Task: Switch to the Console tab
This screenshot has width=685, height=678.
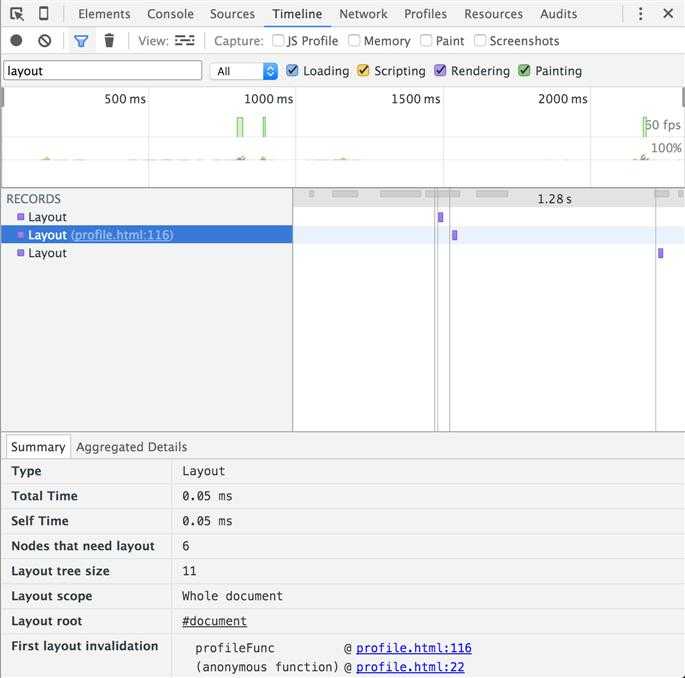Action: 170,14
